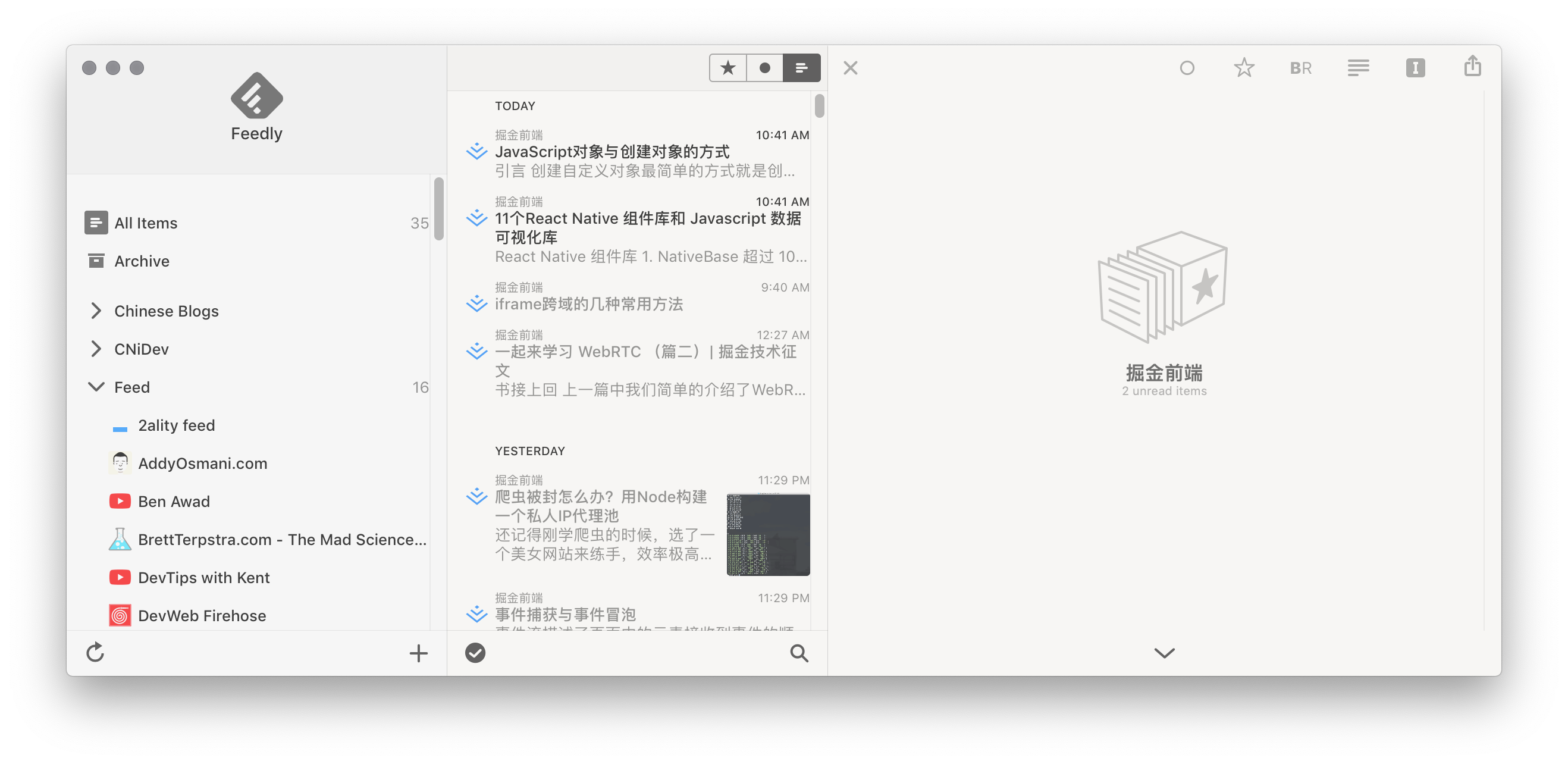Expand the Chinese Blogs folder
This screenshot has width=1568, height=764.
(96, 311)
